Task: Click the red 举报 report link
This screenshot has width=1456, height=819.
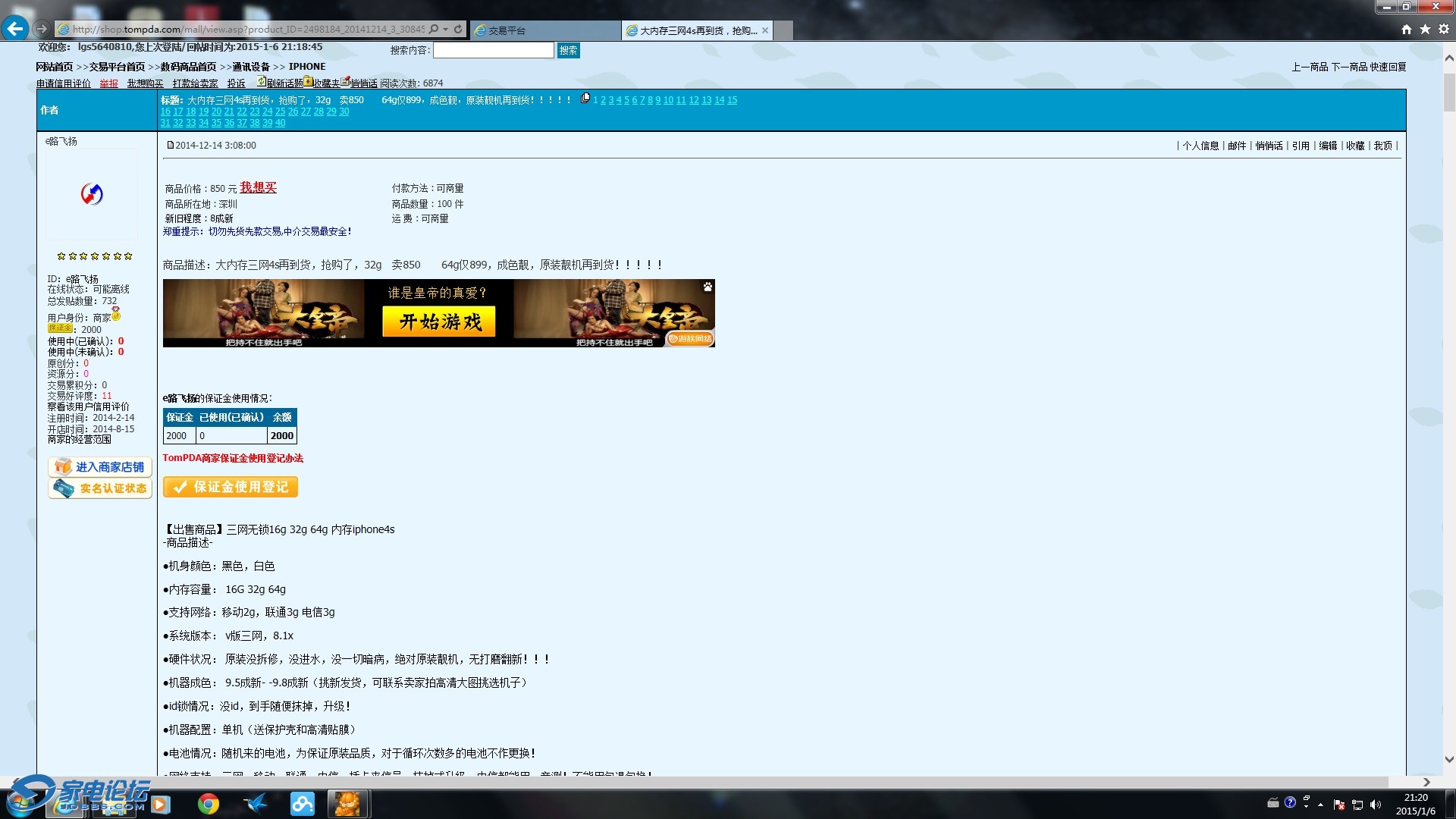Action: coord(108,83)
